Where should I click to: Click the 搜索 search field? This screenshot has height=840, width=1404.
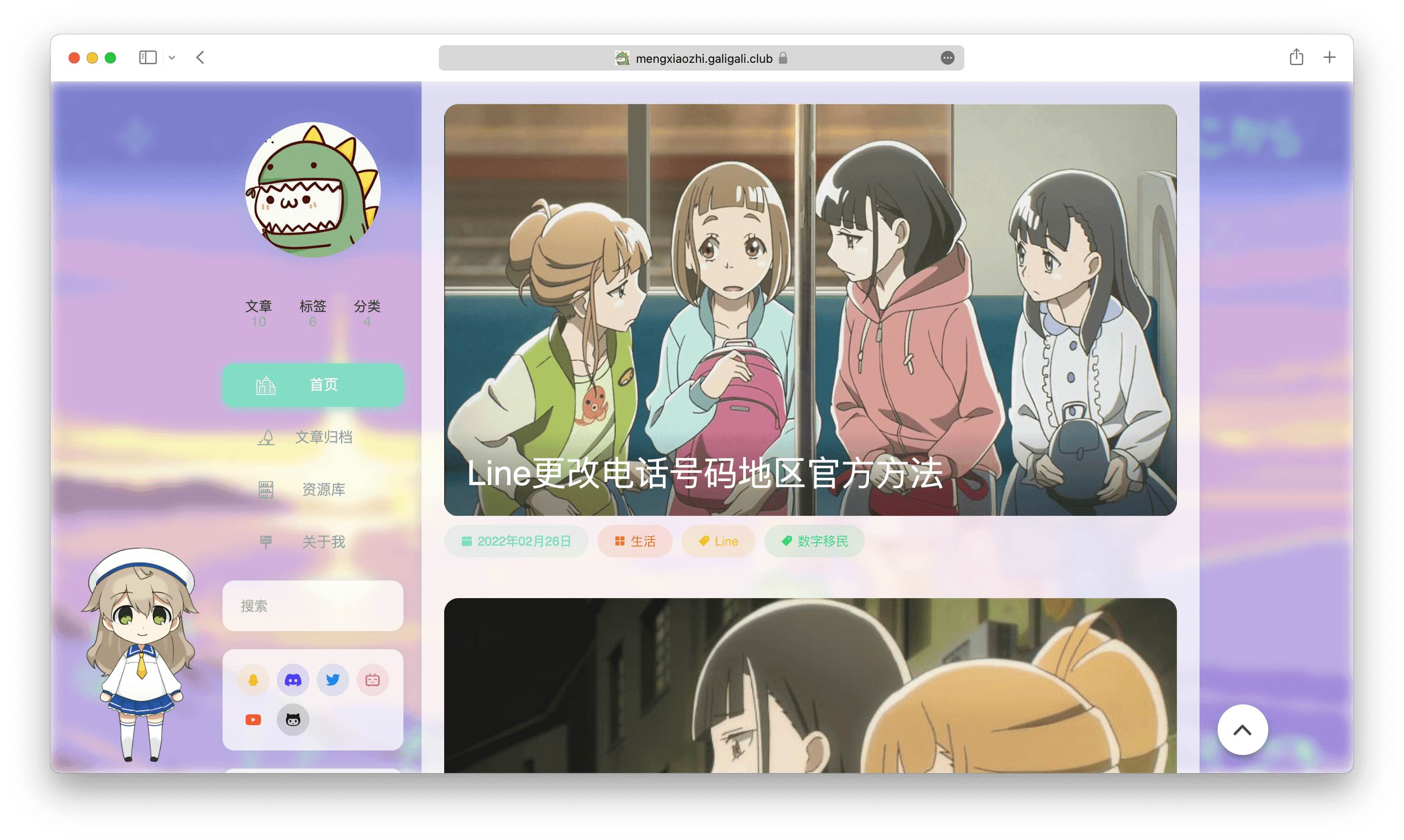pyautogui.click(x=313, y=606)
